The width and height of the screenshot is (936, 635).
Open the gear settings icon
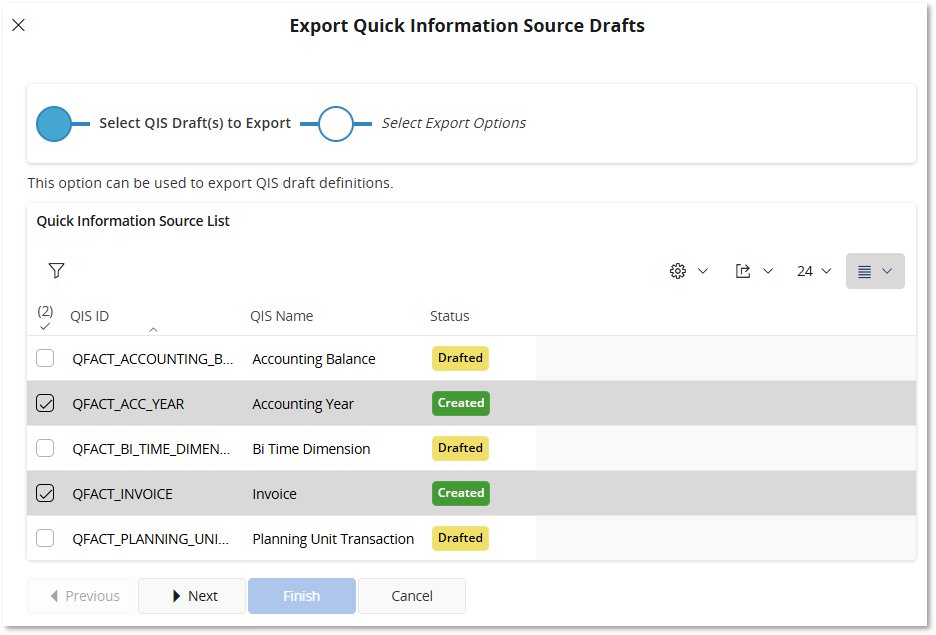[678, 271]
